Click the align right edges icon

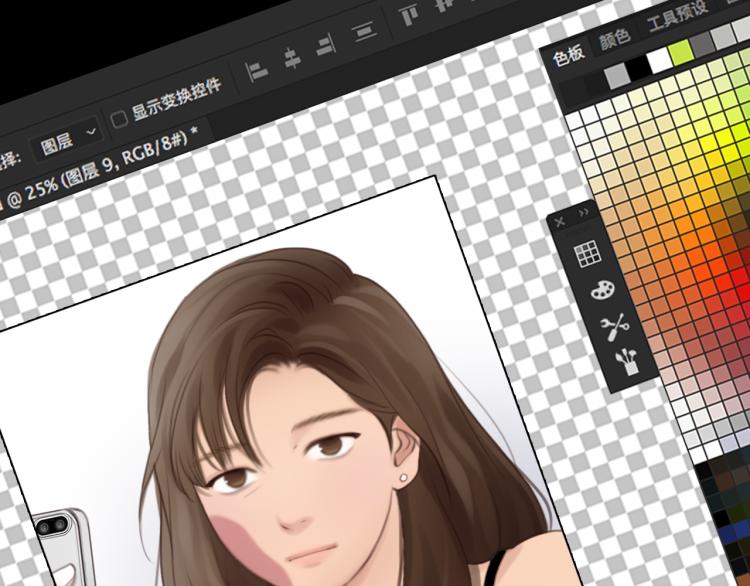[325, 47]
